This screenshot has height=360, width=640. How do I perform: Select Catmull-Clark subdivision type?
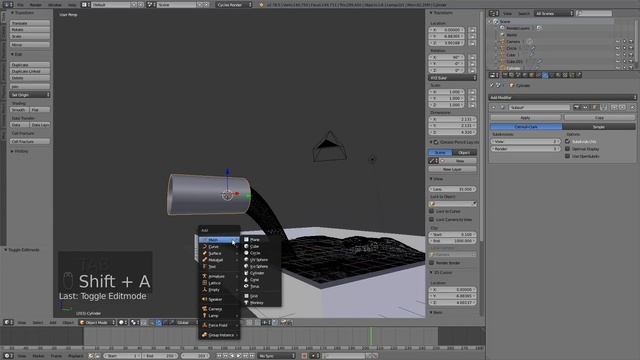coord(526,127)
